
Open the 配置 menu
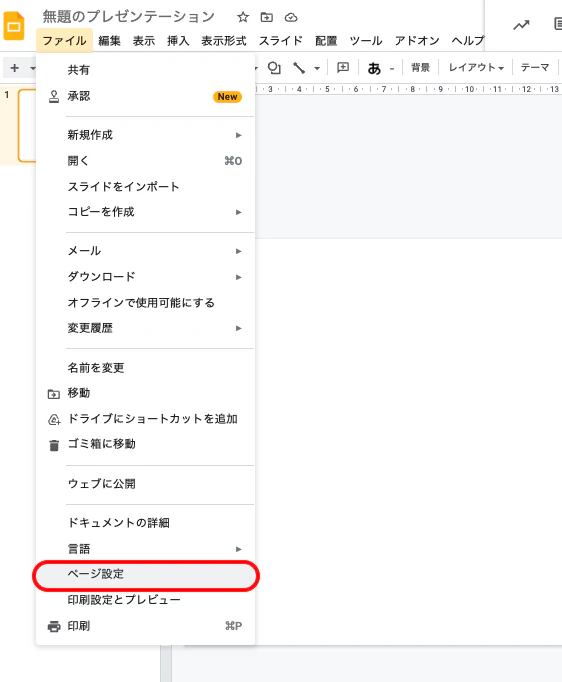(x=326, y=41)
